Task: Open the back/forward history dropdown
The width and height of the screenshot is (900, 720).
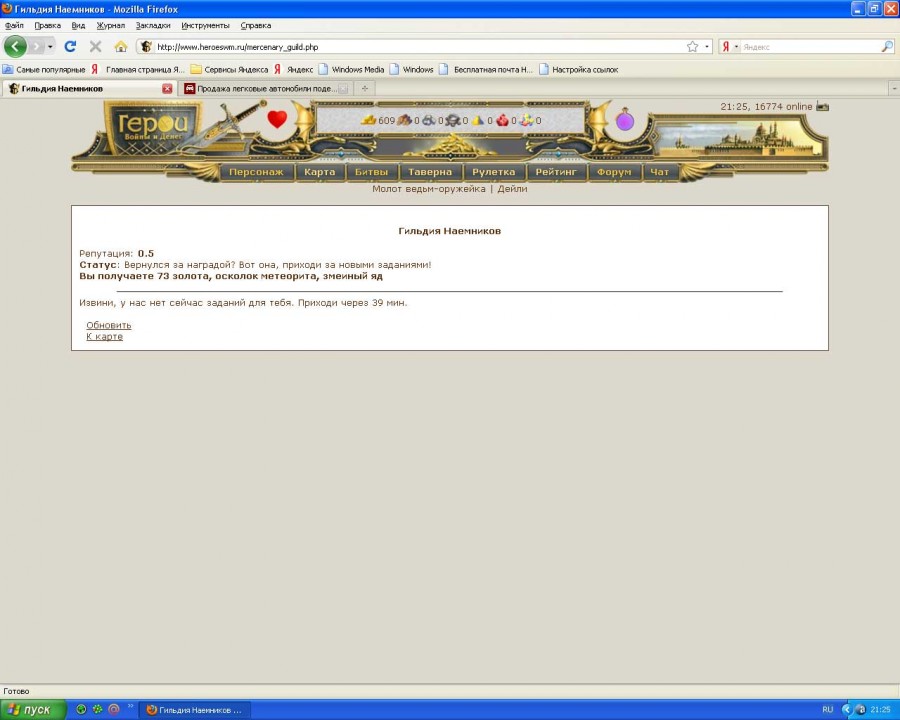Action: tap(51, 47)
